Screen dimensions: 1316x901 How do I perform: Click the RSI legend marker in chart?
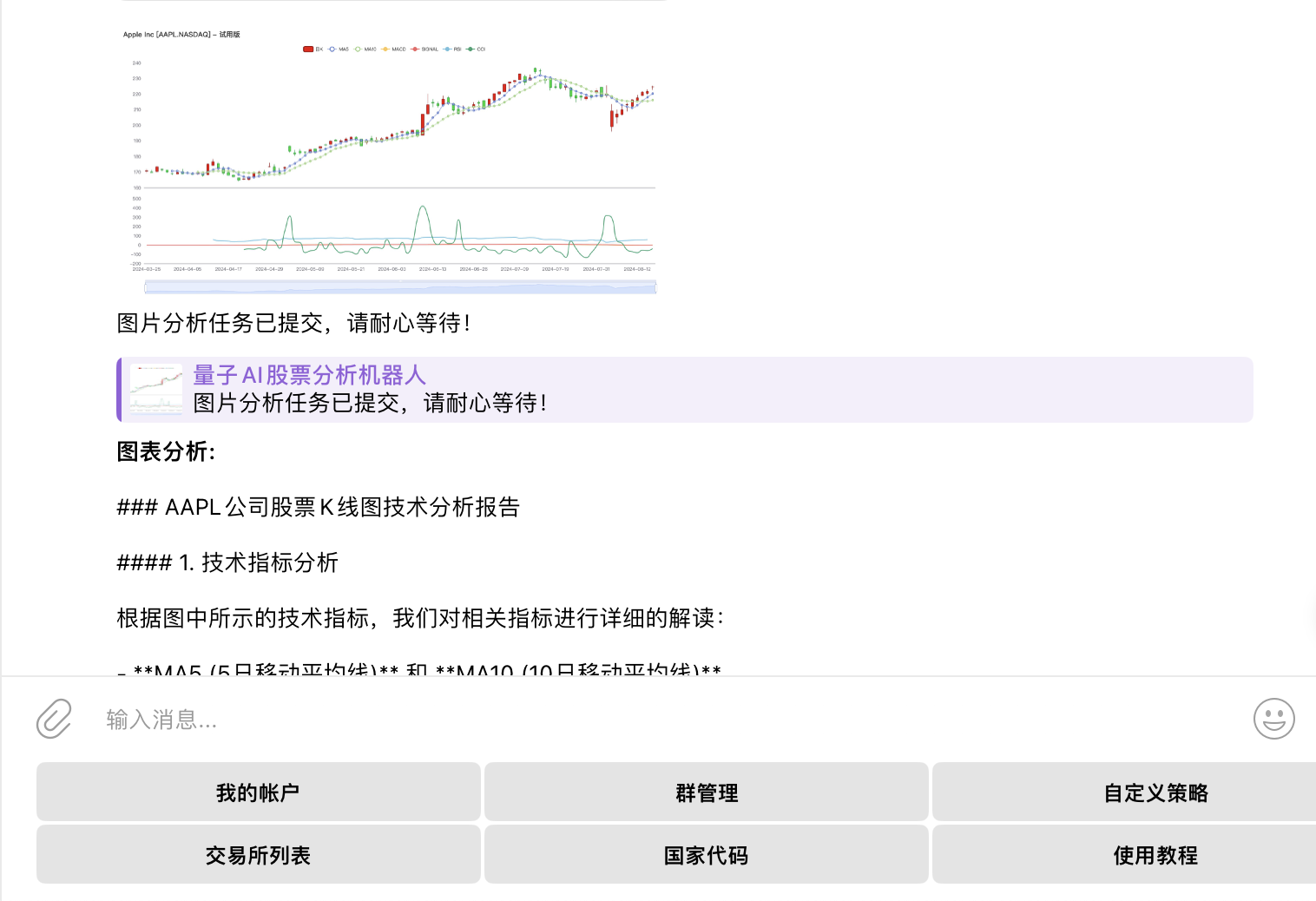point(447,49)
